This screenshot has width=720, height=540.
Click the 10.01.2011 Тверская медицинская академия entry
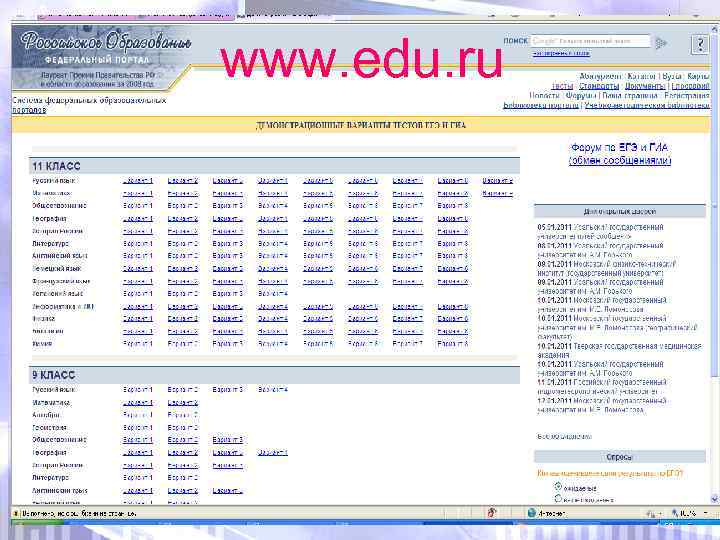[x=619, y=350]
